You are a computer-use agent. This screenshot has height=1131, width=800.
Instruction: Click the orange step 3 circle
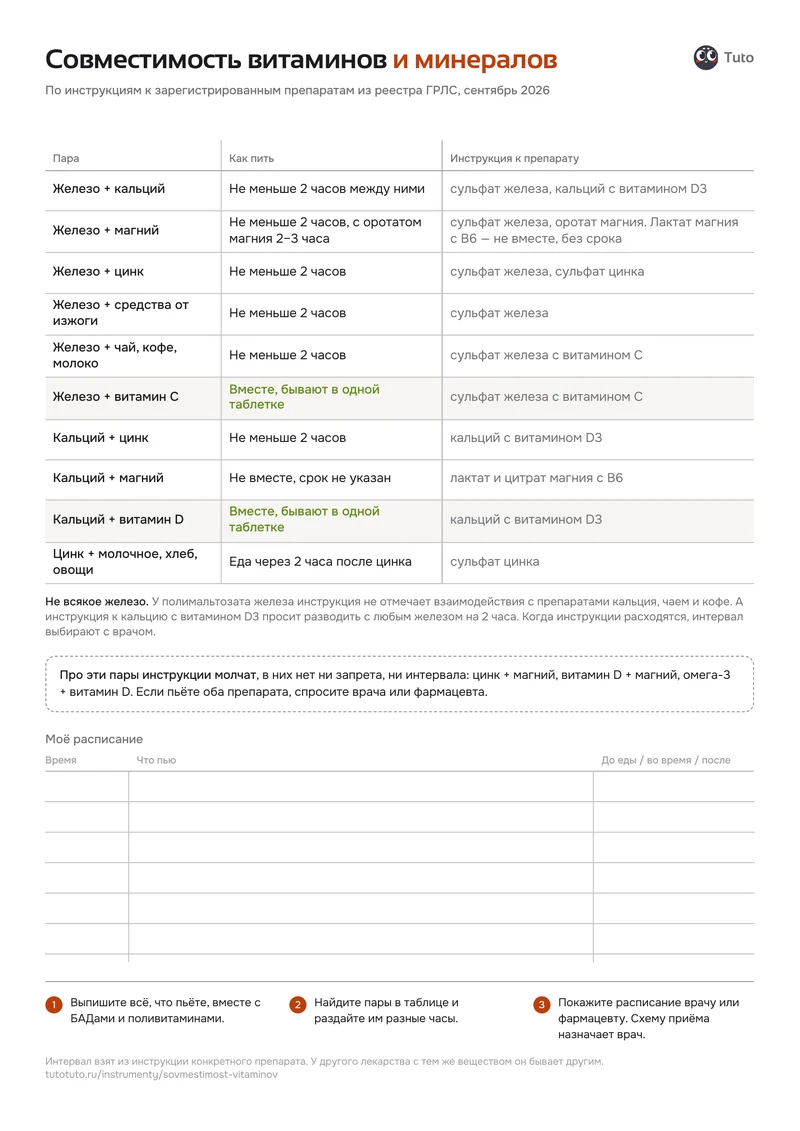point(542,1005)
